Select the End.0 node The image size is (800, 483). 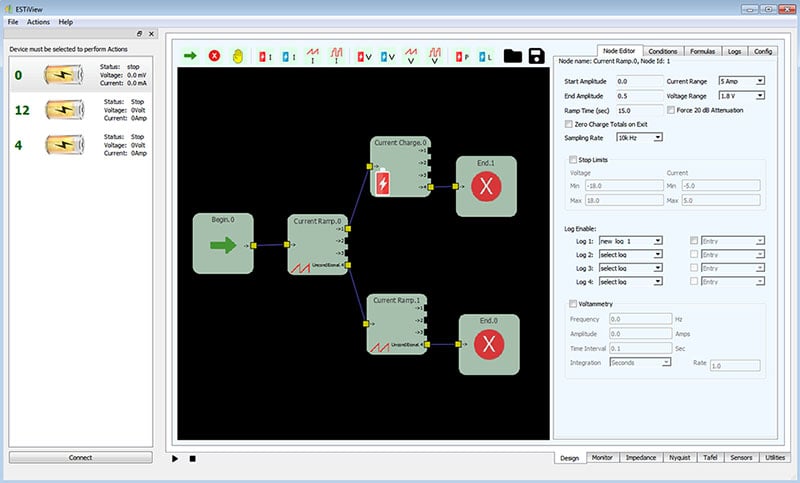point(489,344)
